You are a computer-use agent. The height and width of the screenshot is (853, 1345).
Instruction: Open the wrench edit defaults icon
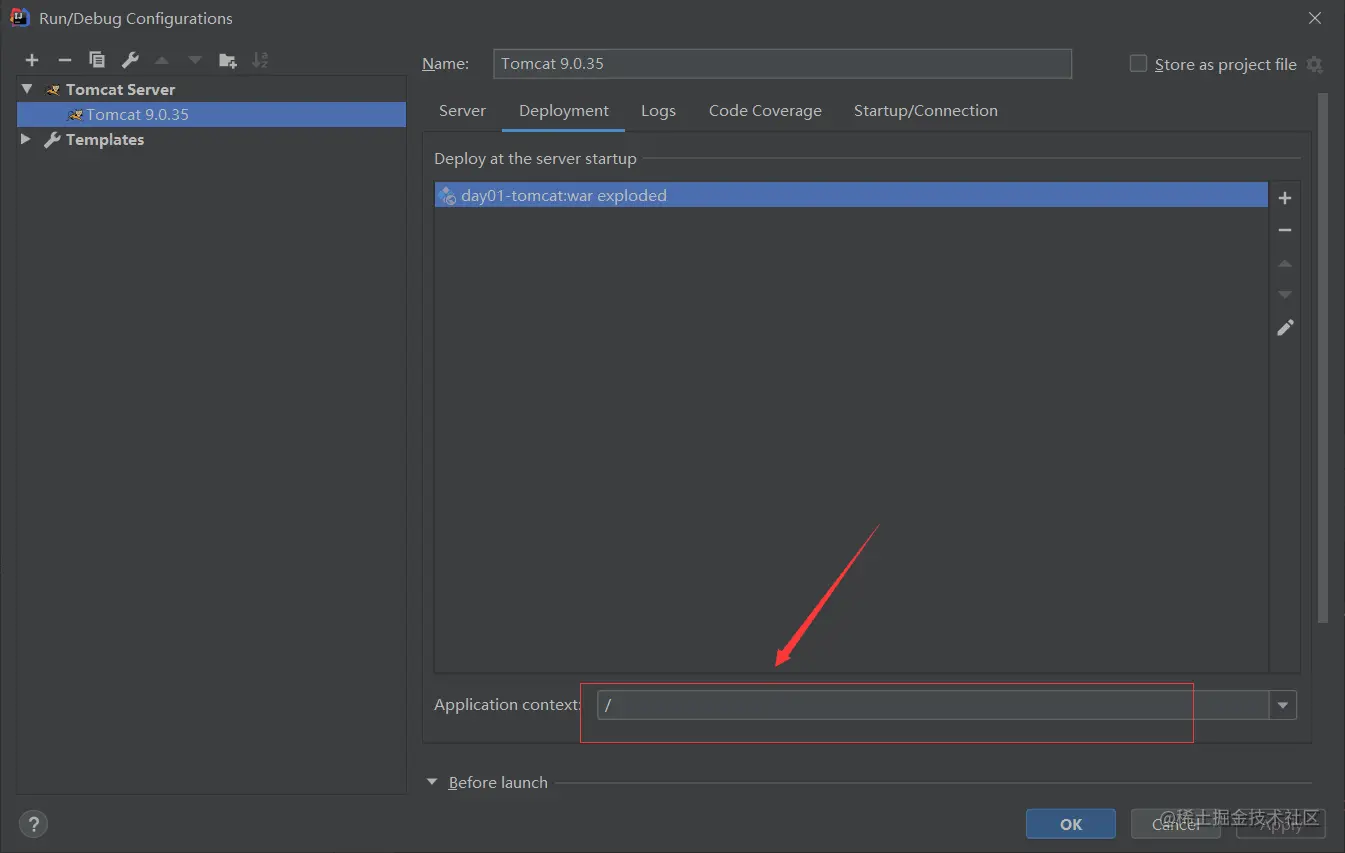tap(130, 60)
